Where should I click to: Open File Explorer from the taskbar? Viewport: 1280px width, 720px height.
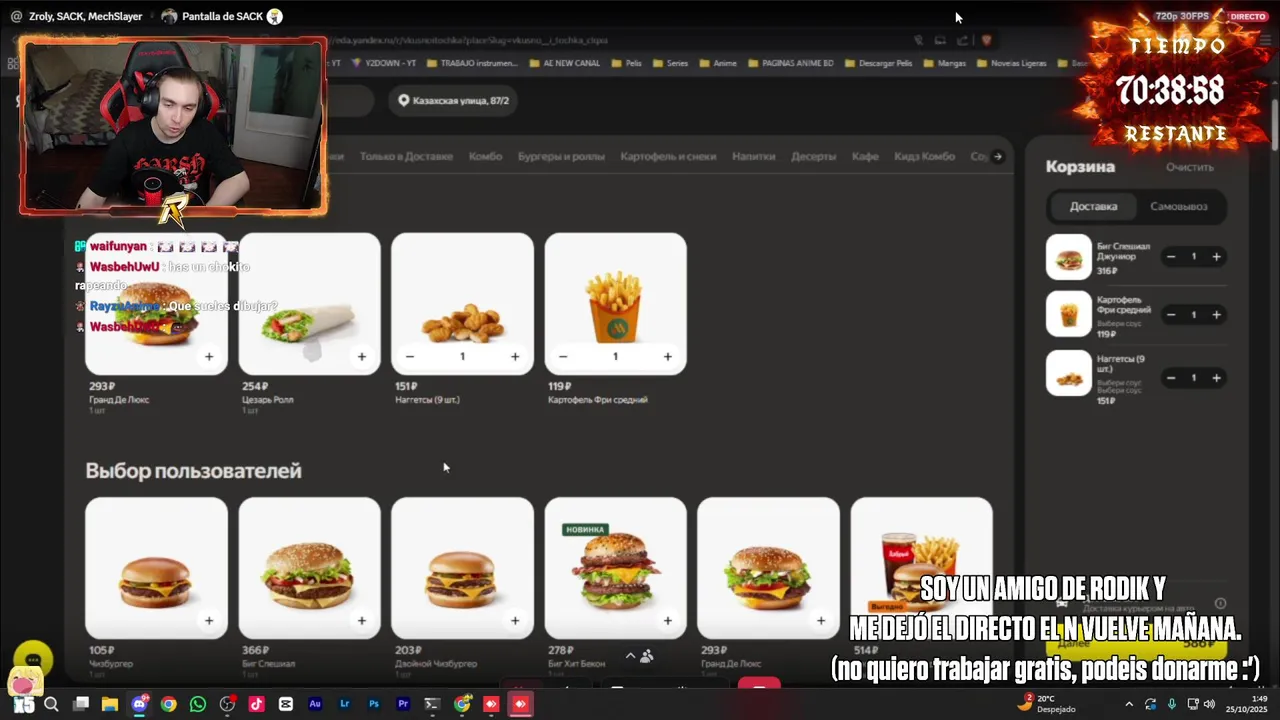click(110, 704)
